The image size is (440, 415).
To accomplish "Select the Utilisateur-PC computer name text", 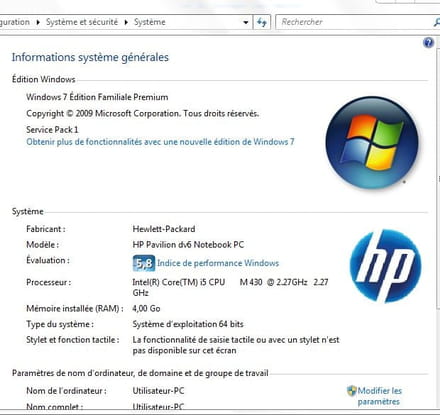I will pyautogui.click(x=158, y=391).
